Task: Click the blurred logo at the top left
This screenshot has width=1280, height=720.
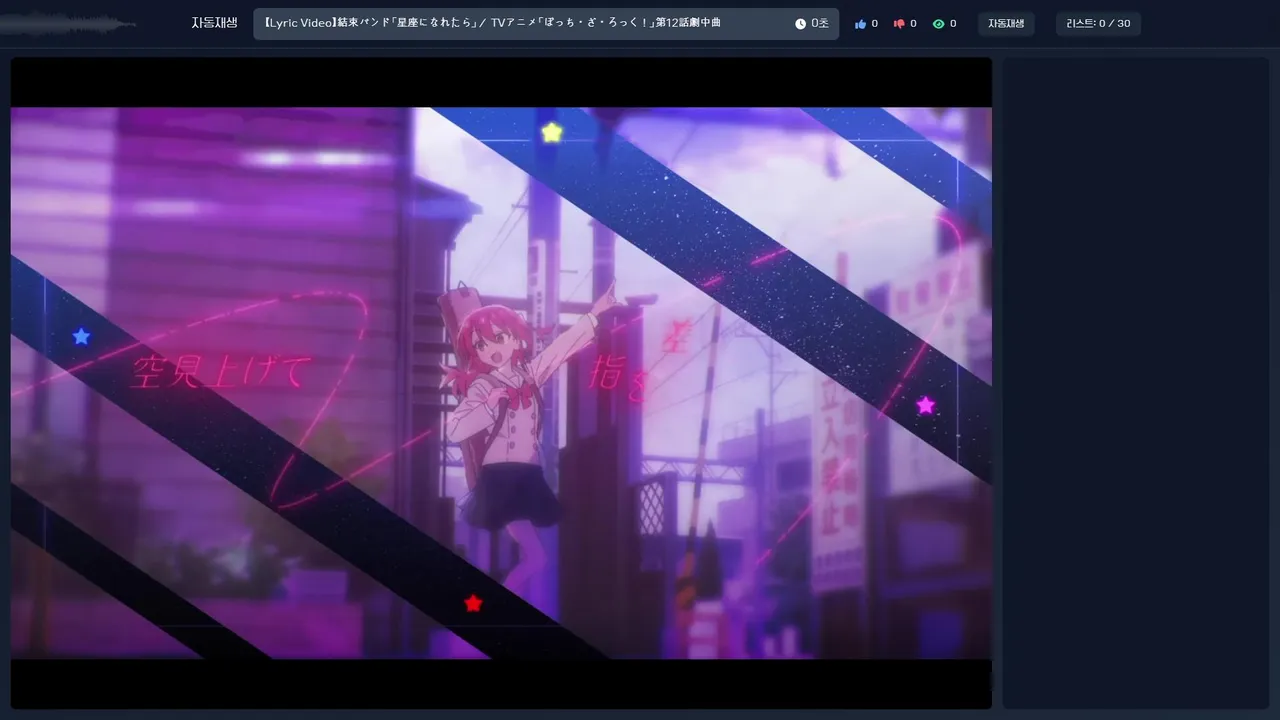Action: [68, 24]
